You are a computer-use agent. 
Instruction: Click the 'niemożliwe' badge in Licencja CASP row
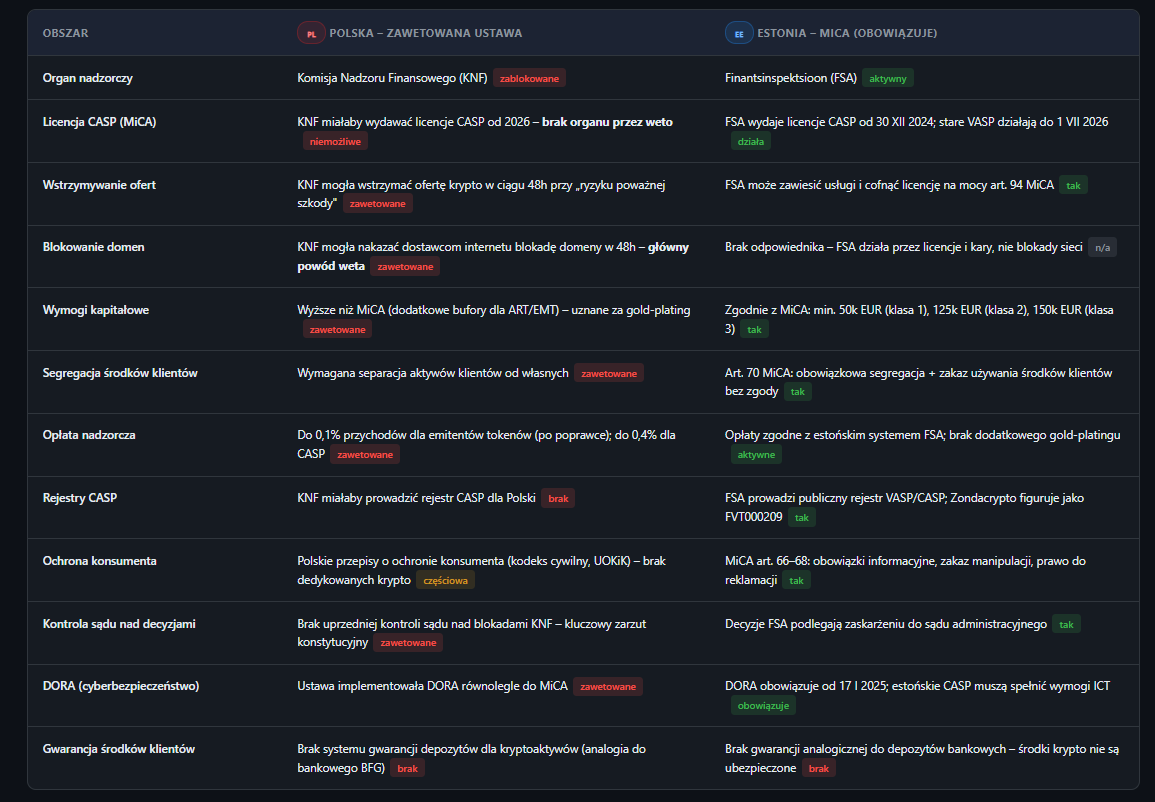[x=335, y=141]
